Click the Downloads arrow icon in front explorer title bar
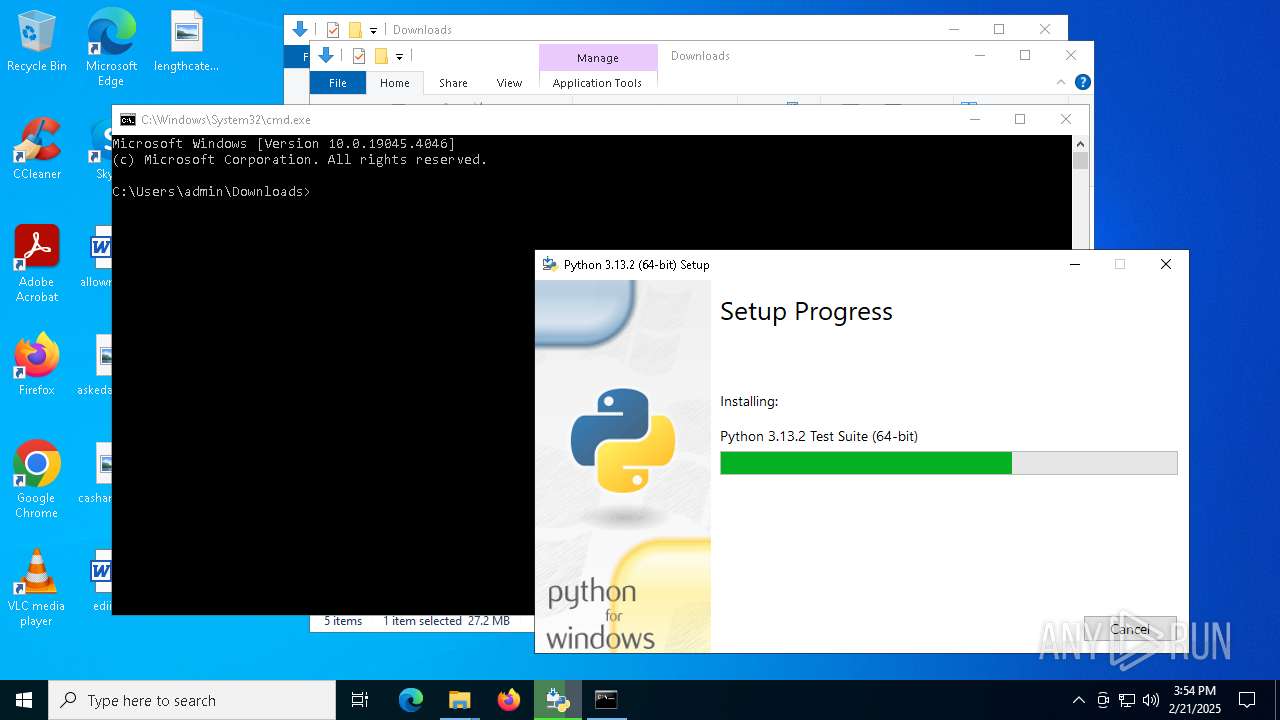 [x=326, y=56]
